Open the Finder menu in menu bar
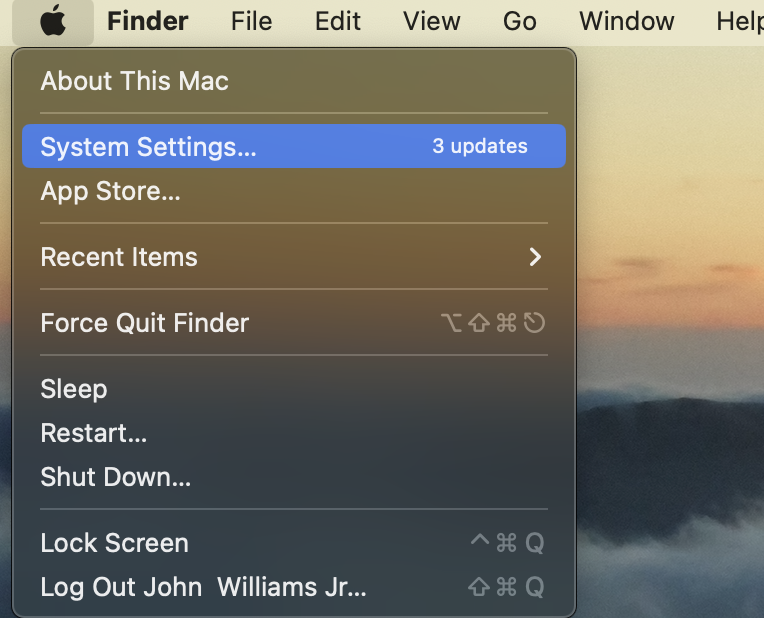This screenshot has height=618, width=764. coord(148,21)
